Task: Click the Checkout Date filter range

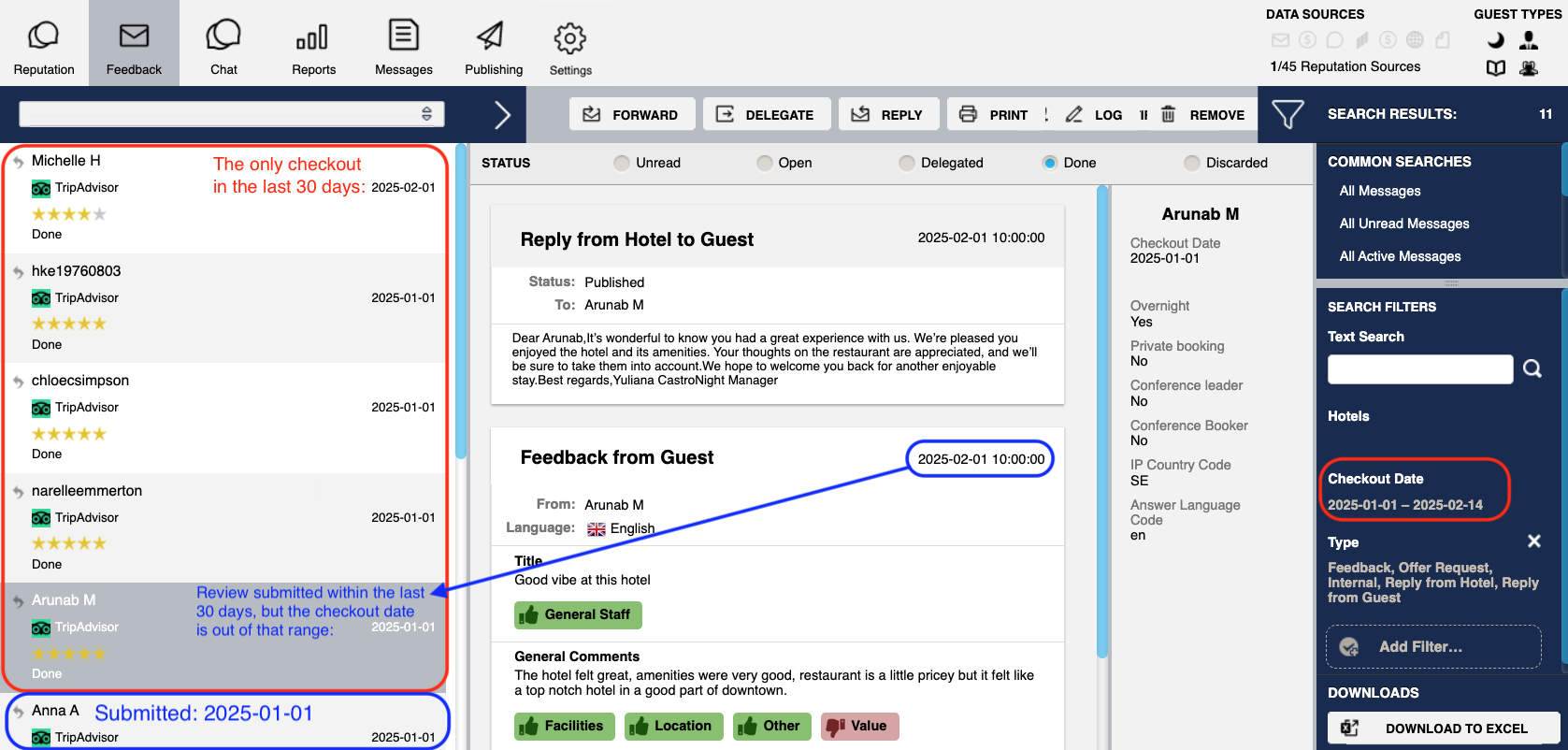Action: (1405, 505)
